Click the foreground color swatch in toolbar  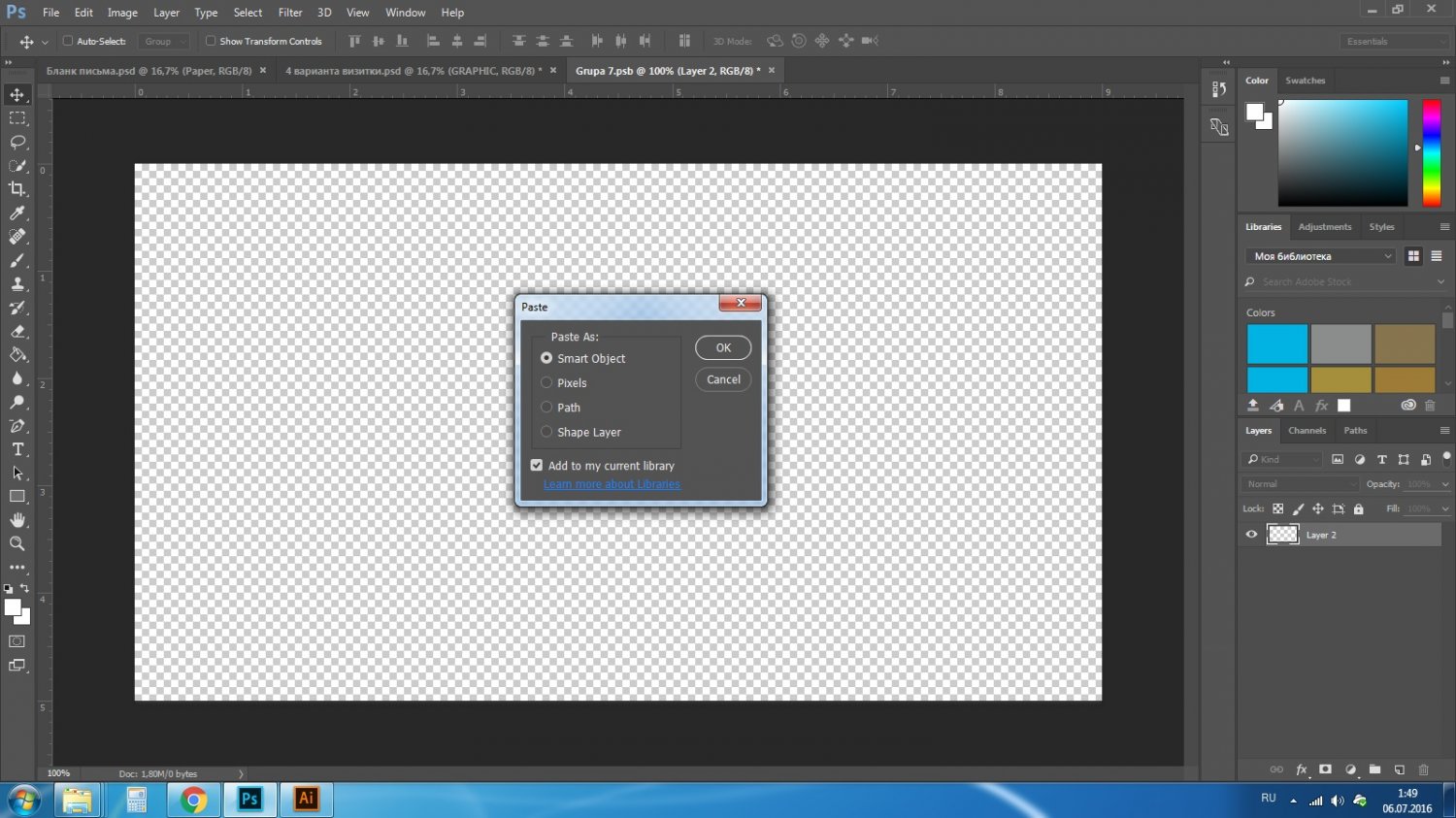[13, 607]
